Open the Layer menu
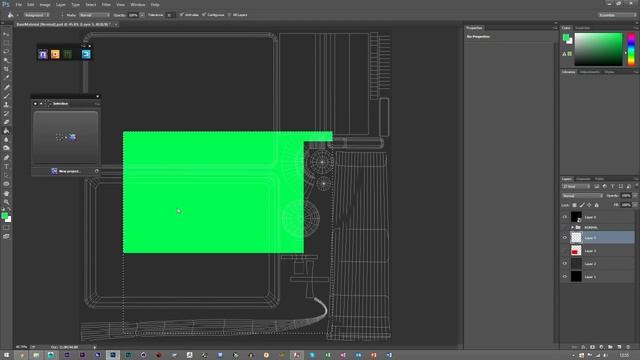 [x=61, y=4]
